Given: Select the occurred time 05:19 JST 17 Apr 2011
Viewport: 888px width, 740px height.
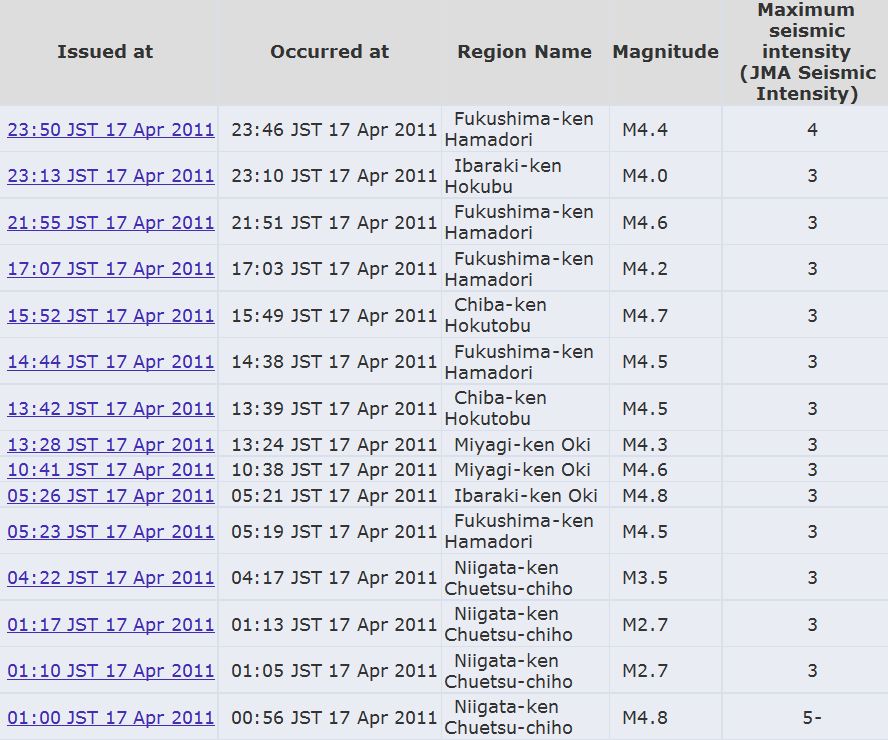Looking at the screenshot, I should (334, 532).
